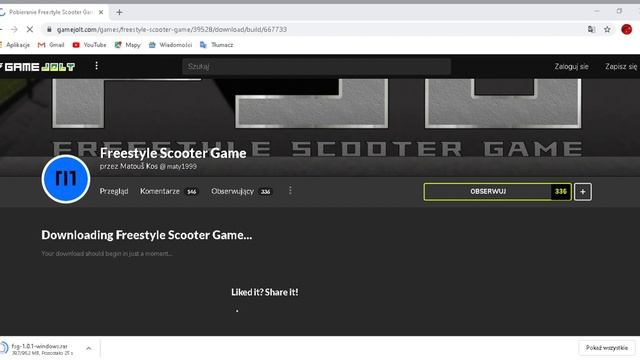Click the address bar URL
Image resolution: width=640 pixels, height=360 pixels.
tap(172, 29)
